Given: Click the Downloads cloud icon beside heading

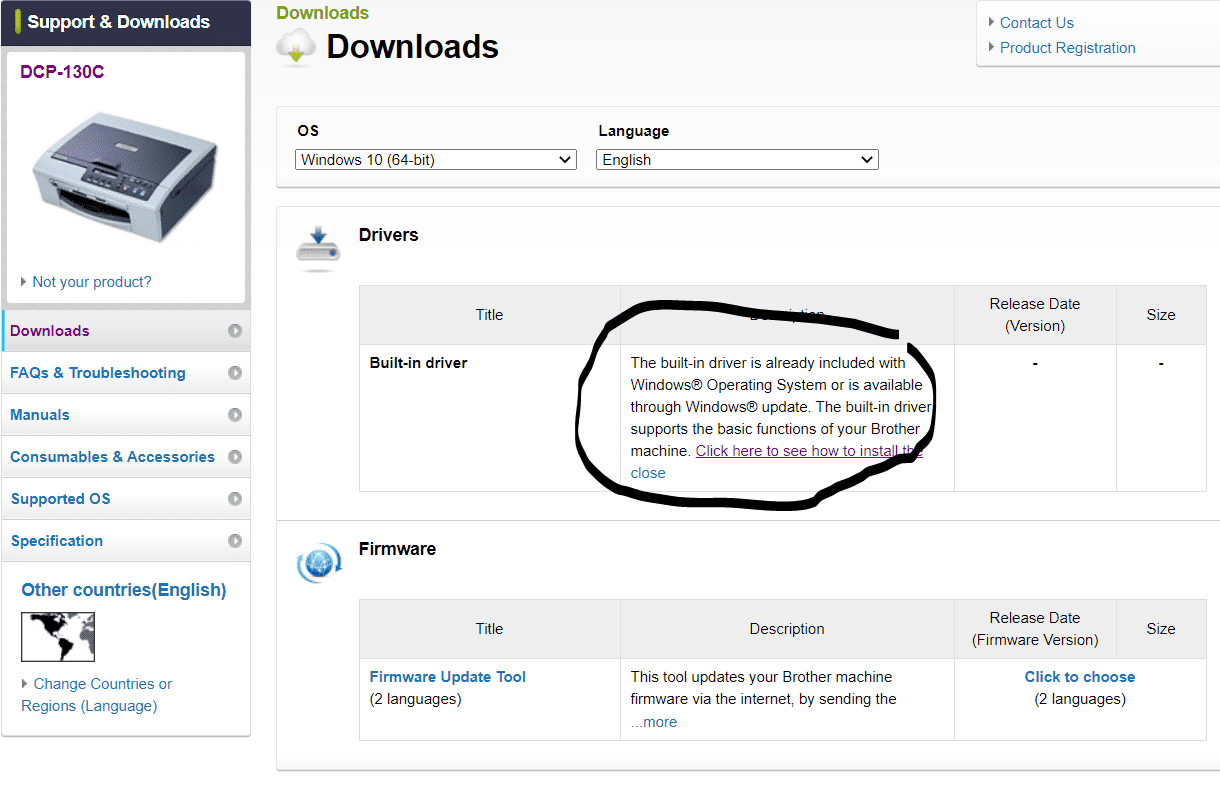Looking at the screenshot, I should coord(296,47).
